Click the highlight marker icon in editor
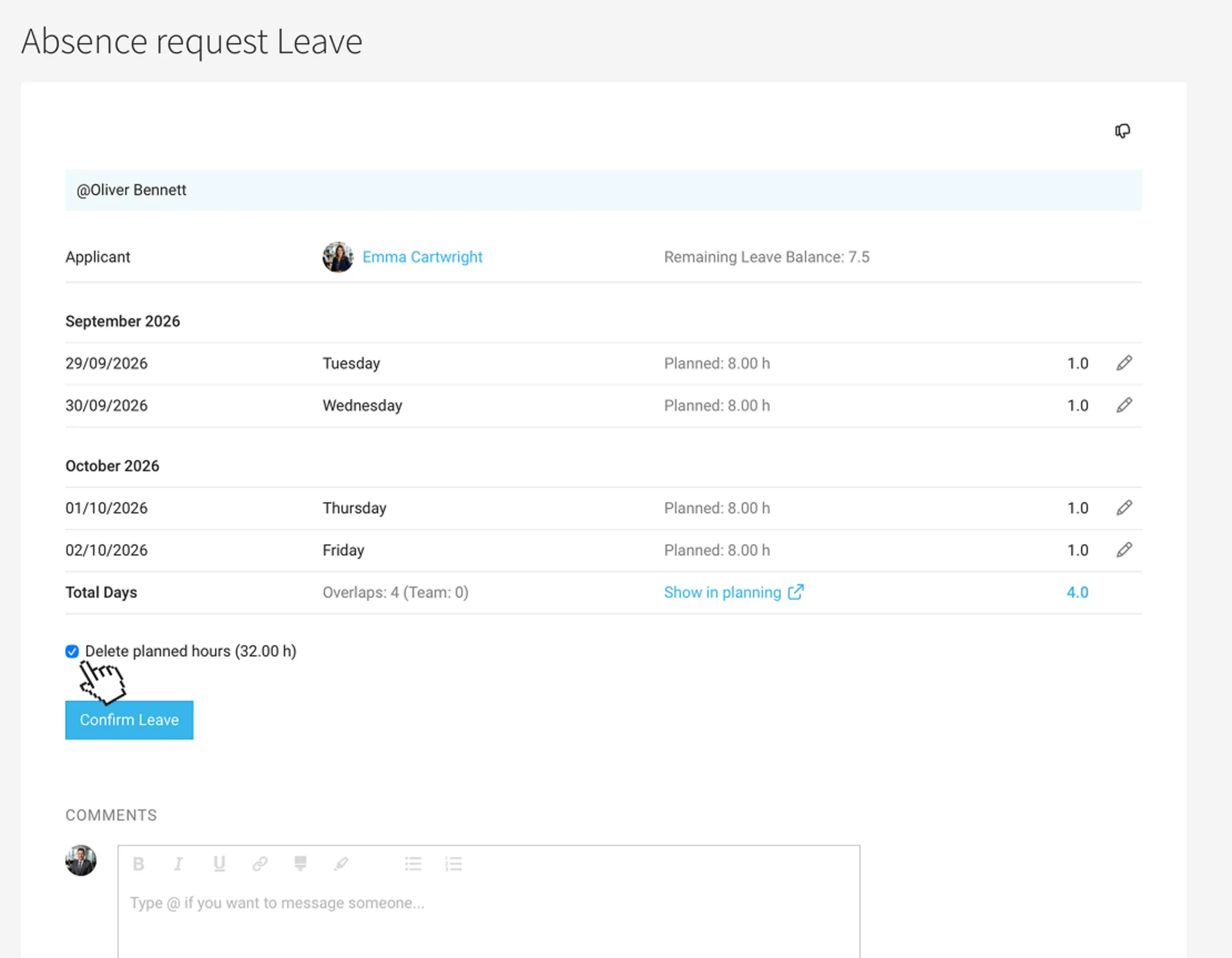 (x=300, y=864)
